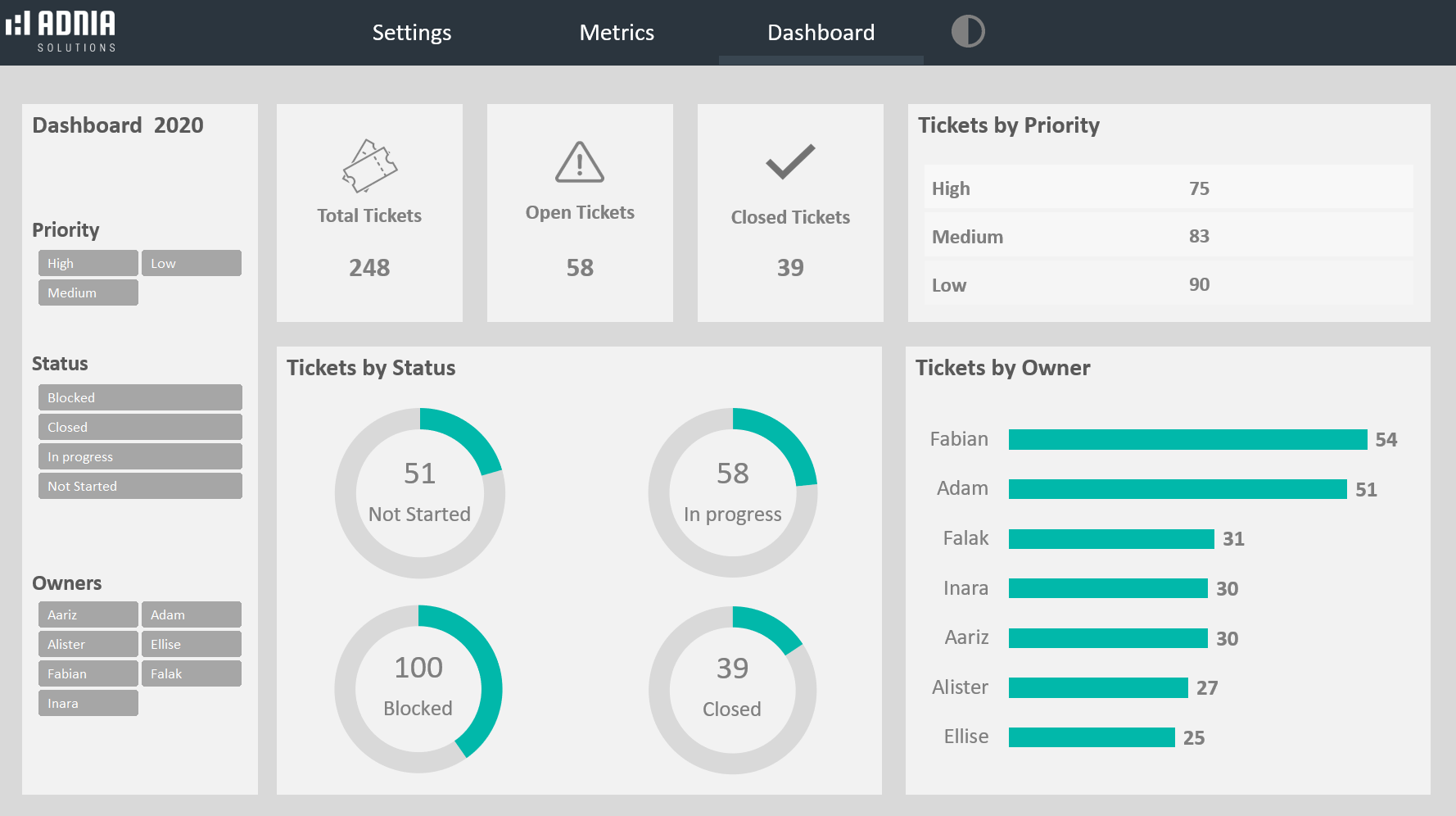Click the Adnia Solutions logo
The image size is (1456, 816).
point(61,31)
